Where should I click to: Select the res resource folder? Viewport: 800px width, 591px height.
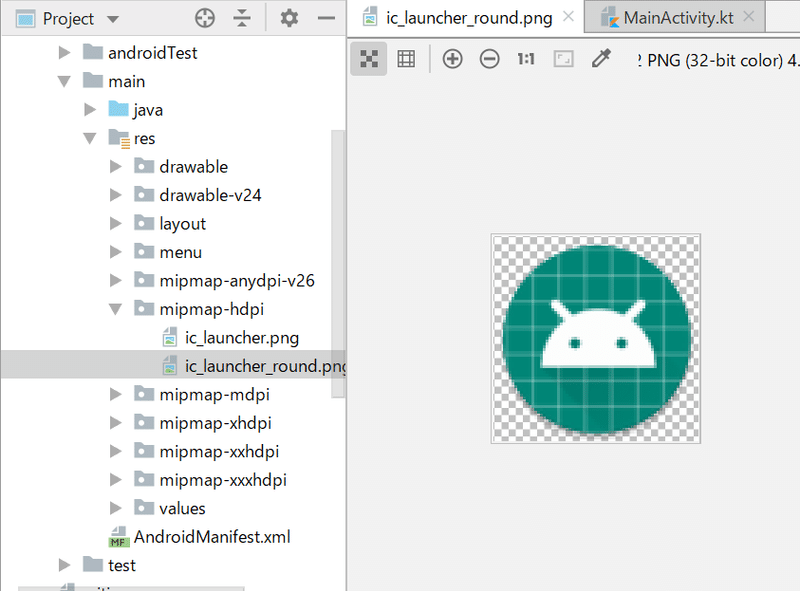tap(144, 139)
